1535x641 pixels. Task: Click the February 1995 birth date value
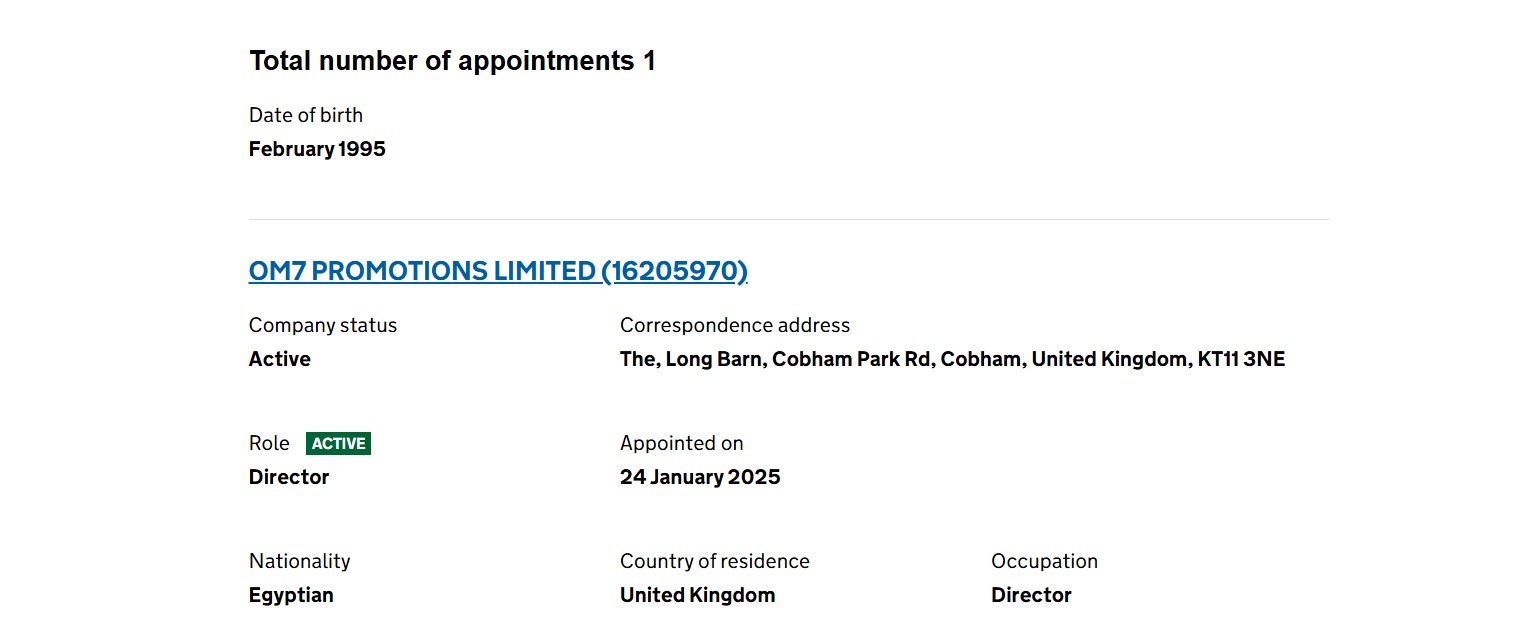click(x=317, y=149)
